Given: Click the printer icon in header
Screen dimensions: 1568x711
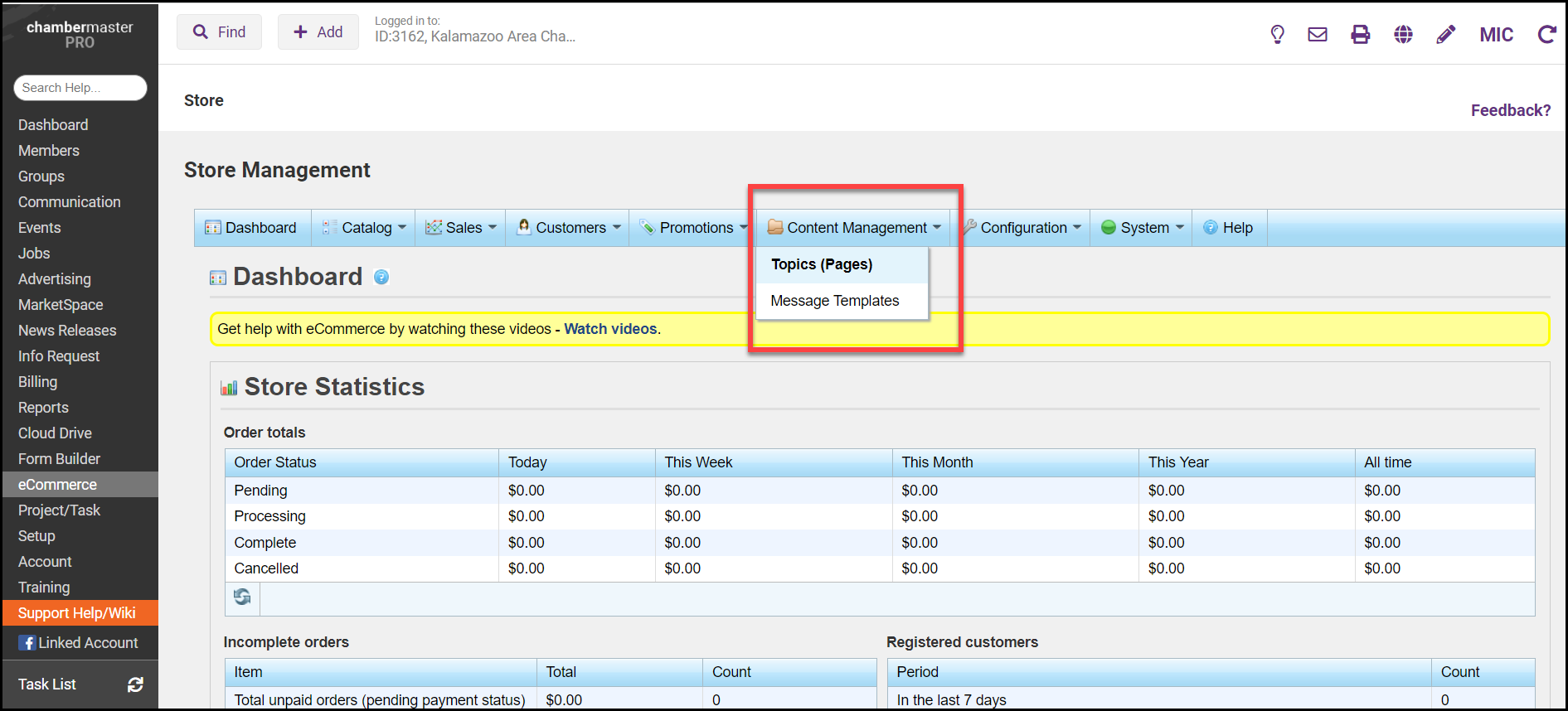Looking at the screenshot, I should click(1361, 34).
